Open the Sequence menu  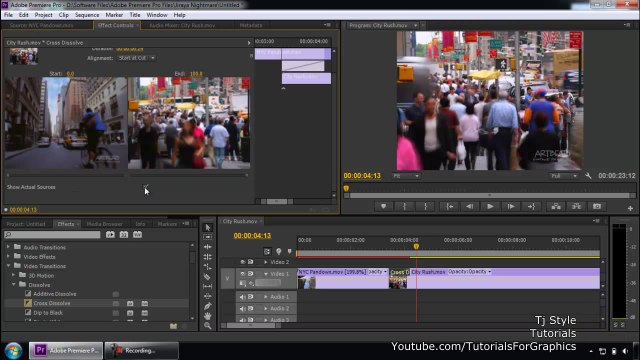pyautogui.click(x=87, y=15)
